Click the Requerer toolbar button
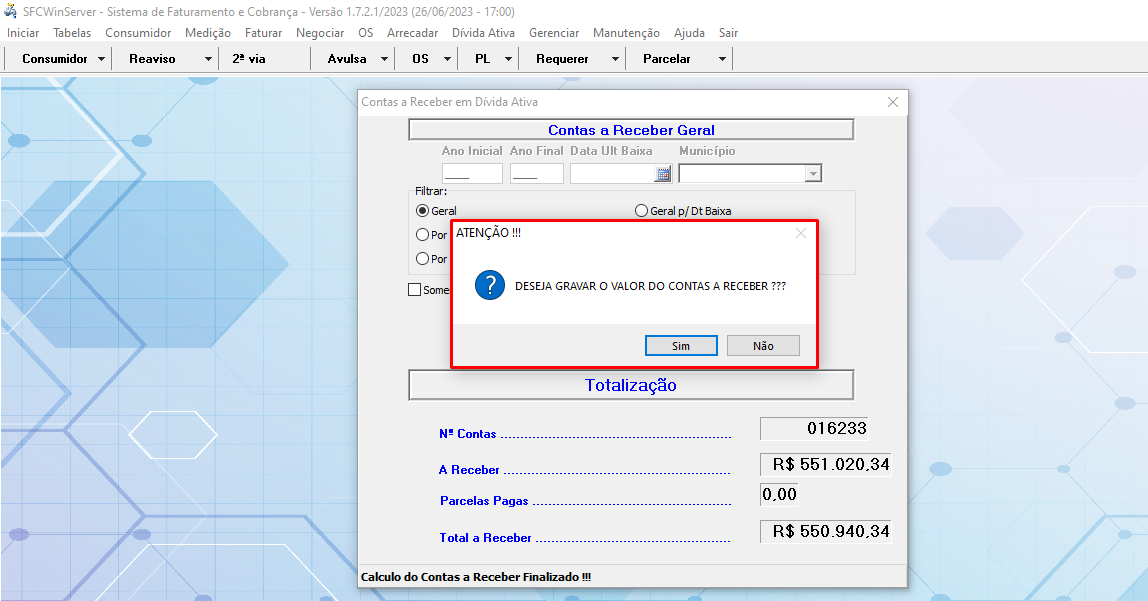 coord(562,59)
